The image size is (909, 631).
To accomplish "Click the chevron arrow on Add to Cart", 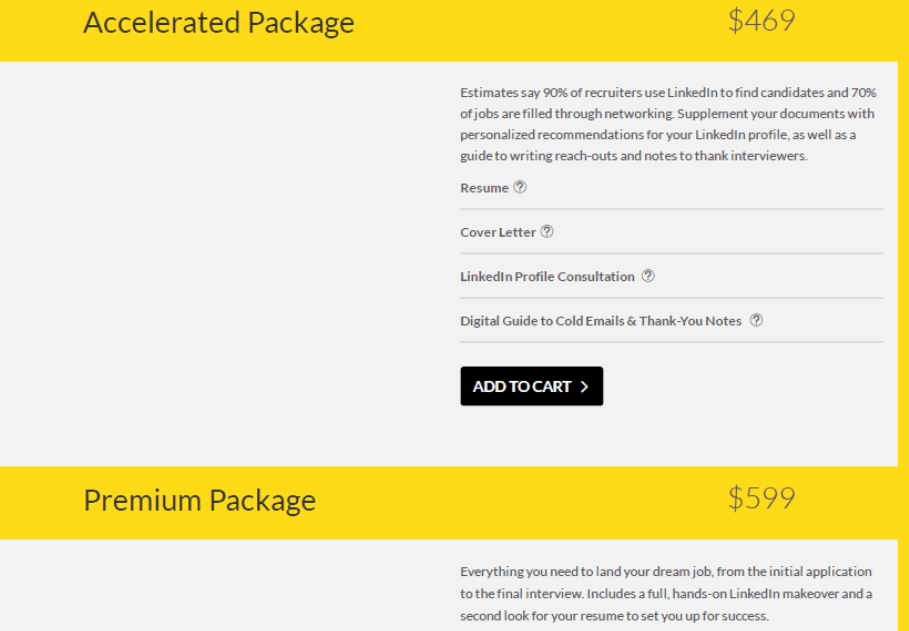I will click(584, 387).
